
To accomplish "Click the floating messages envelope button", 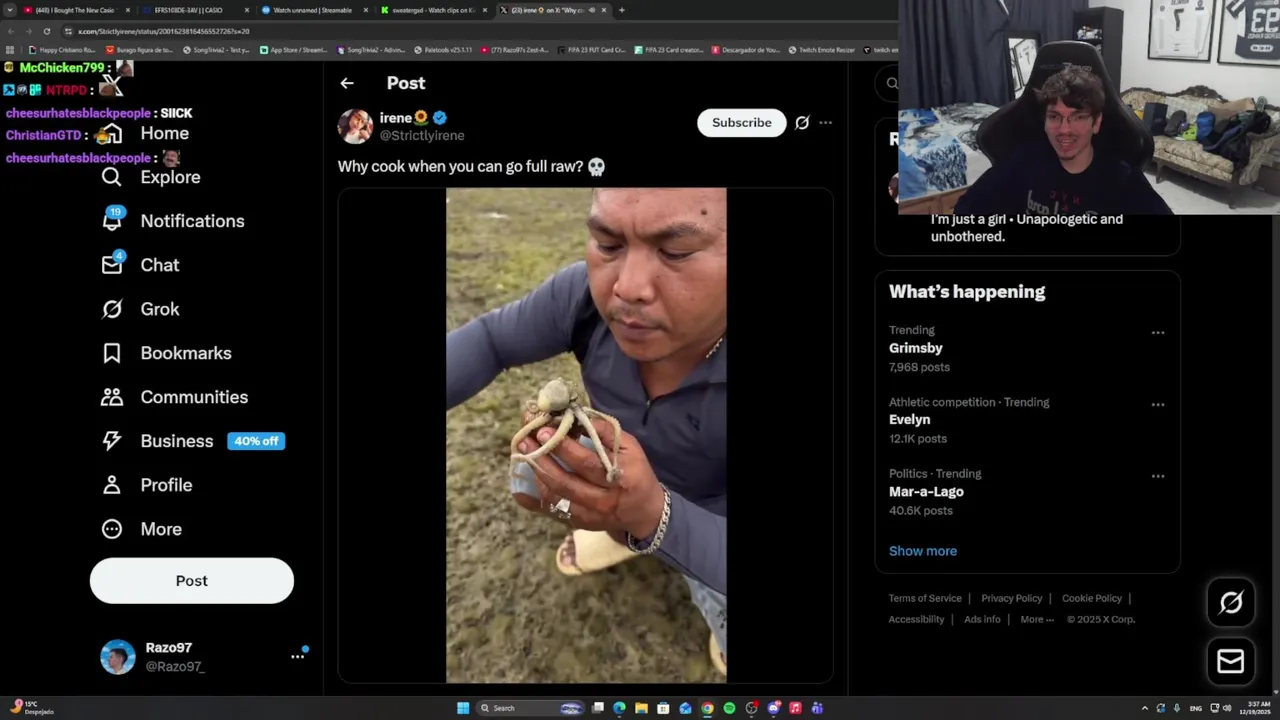I will point(1231,661).
